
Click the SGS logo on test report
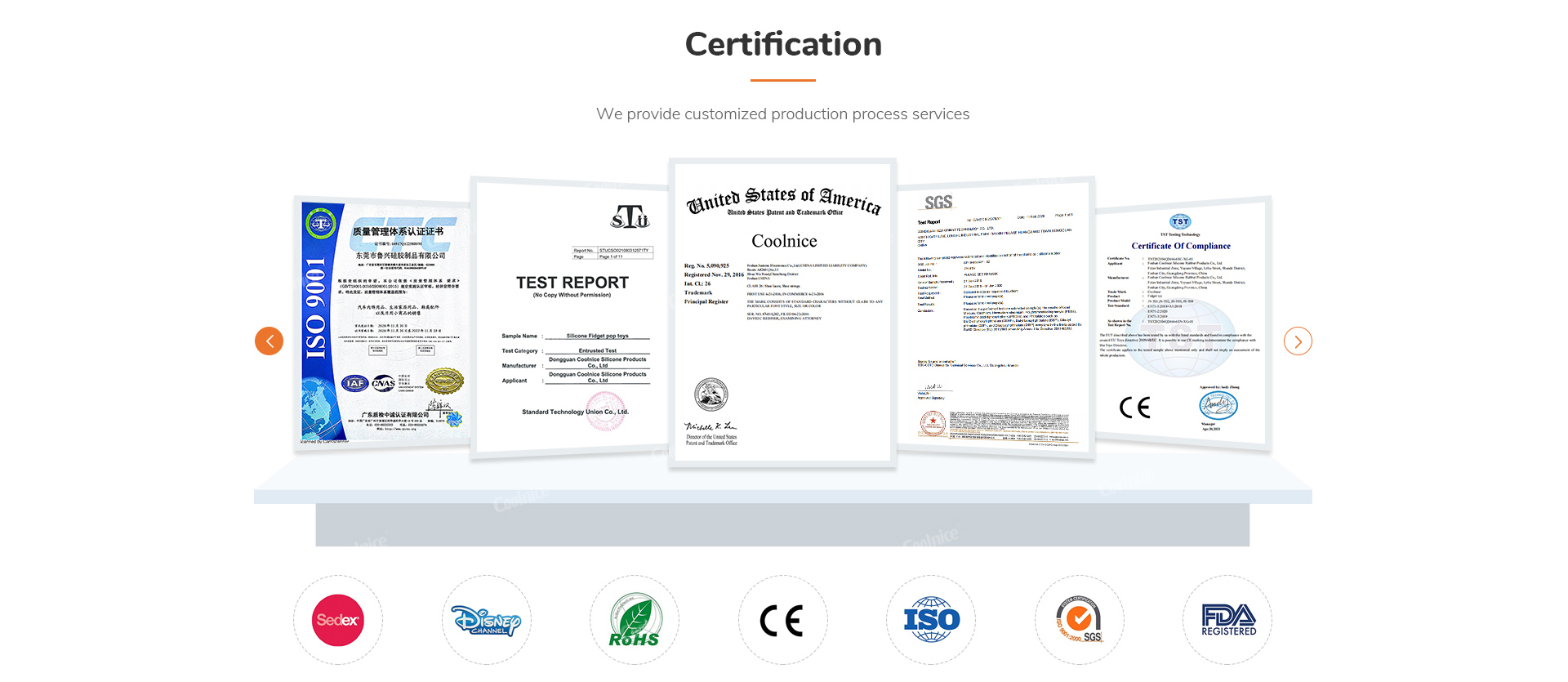(x=938, y=203)
